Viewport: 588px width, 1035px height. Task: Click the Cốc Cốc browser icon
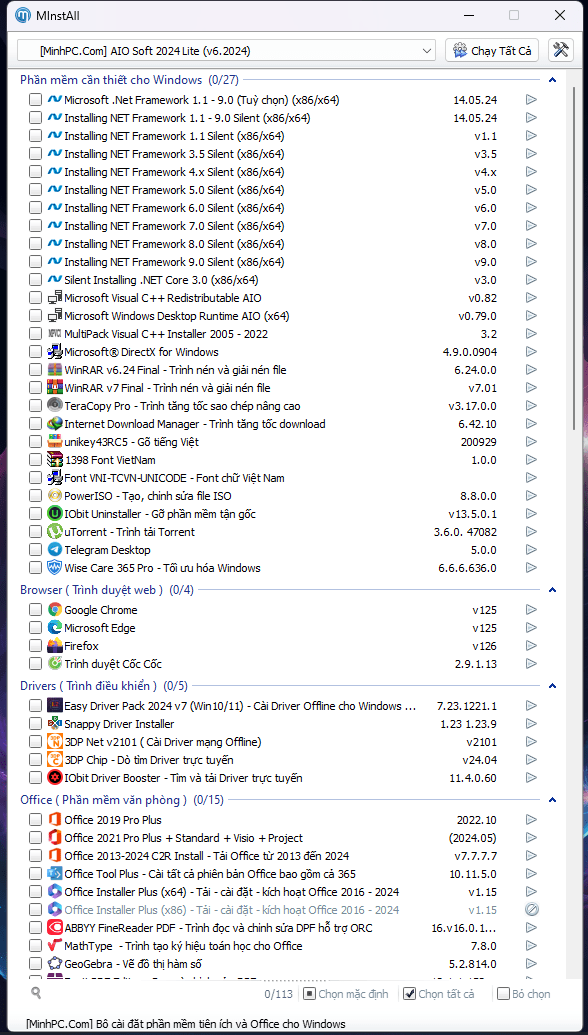[55, 663]
